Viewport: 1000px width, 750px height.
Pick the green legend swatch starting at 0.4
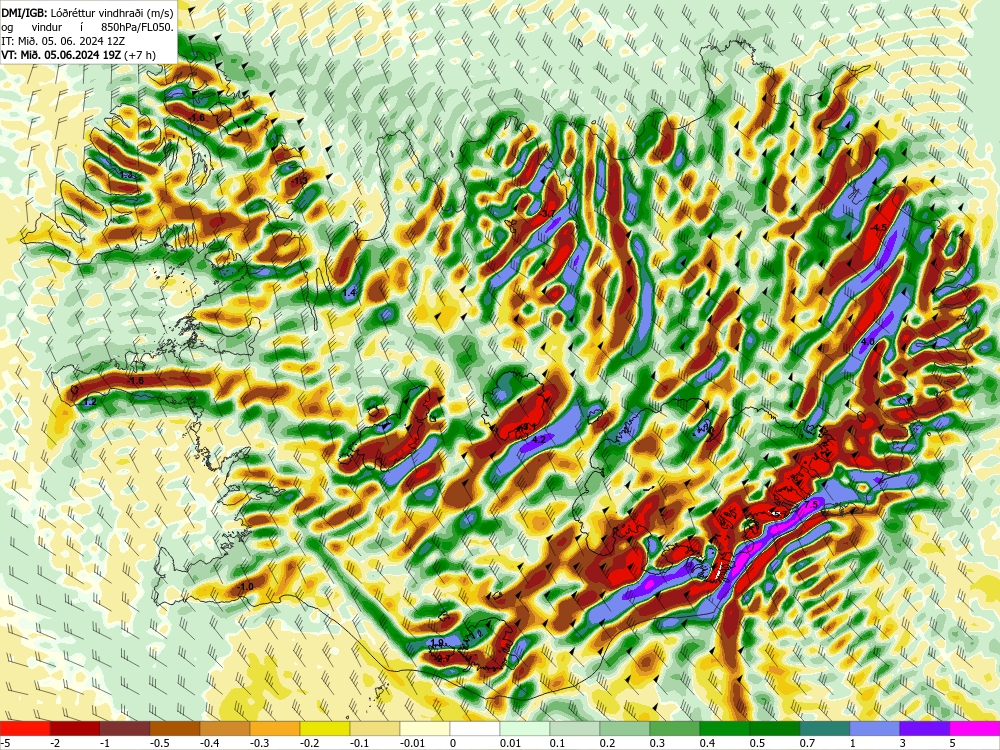[725, 728]
